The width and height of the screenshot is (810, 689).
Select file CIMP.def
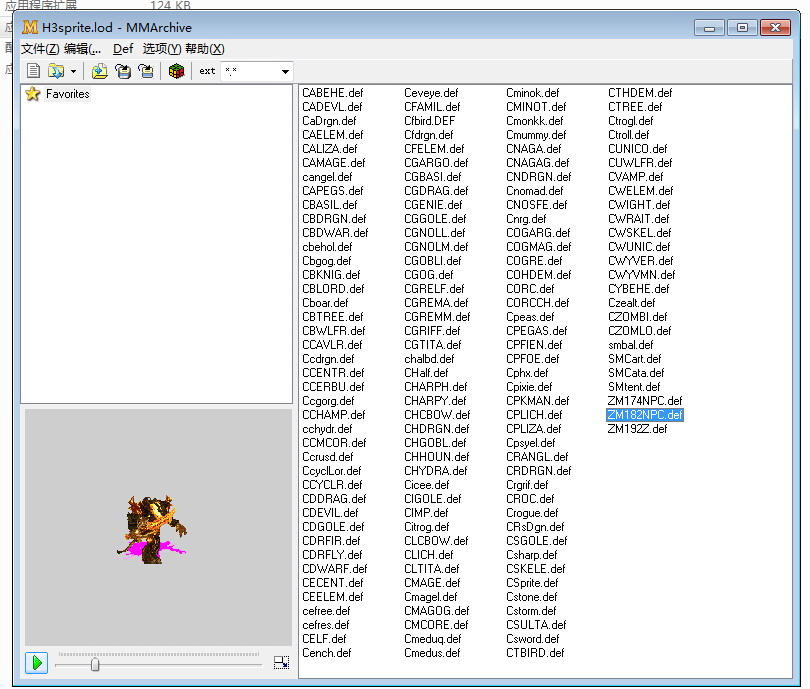426,513
